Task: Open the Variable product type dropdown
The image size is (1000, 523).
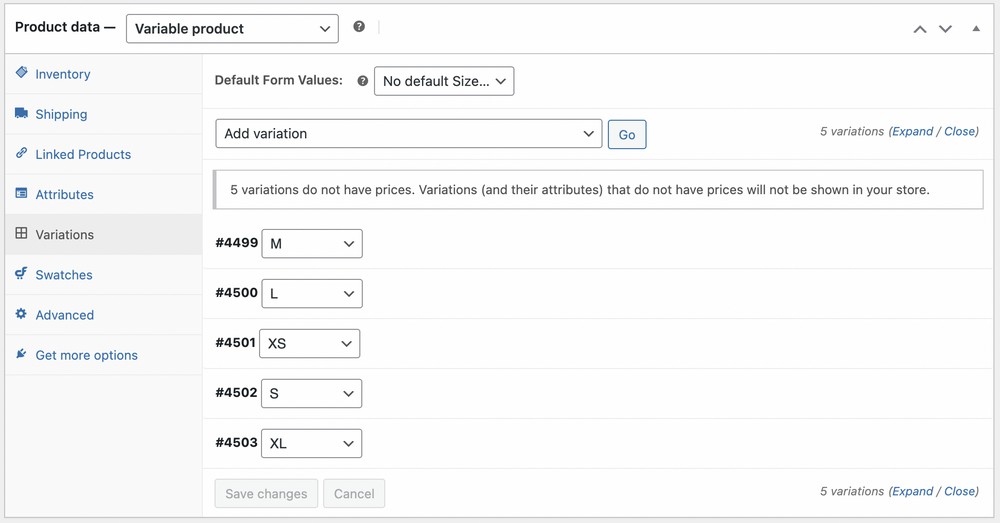Action: click(232, 29)
